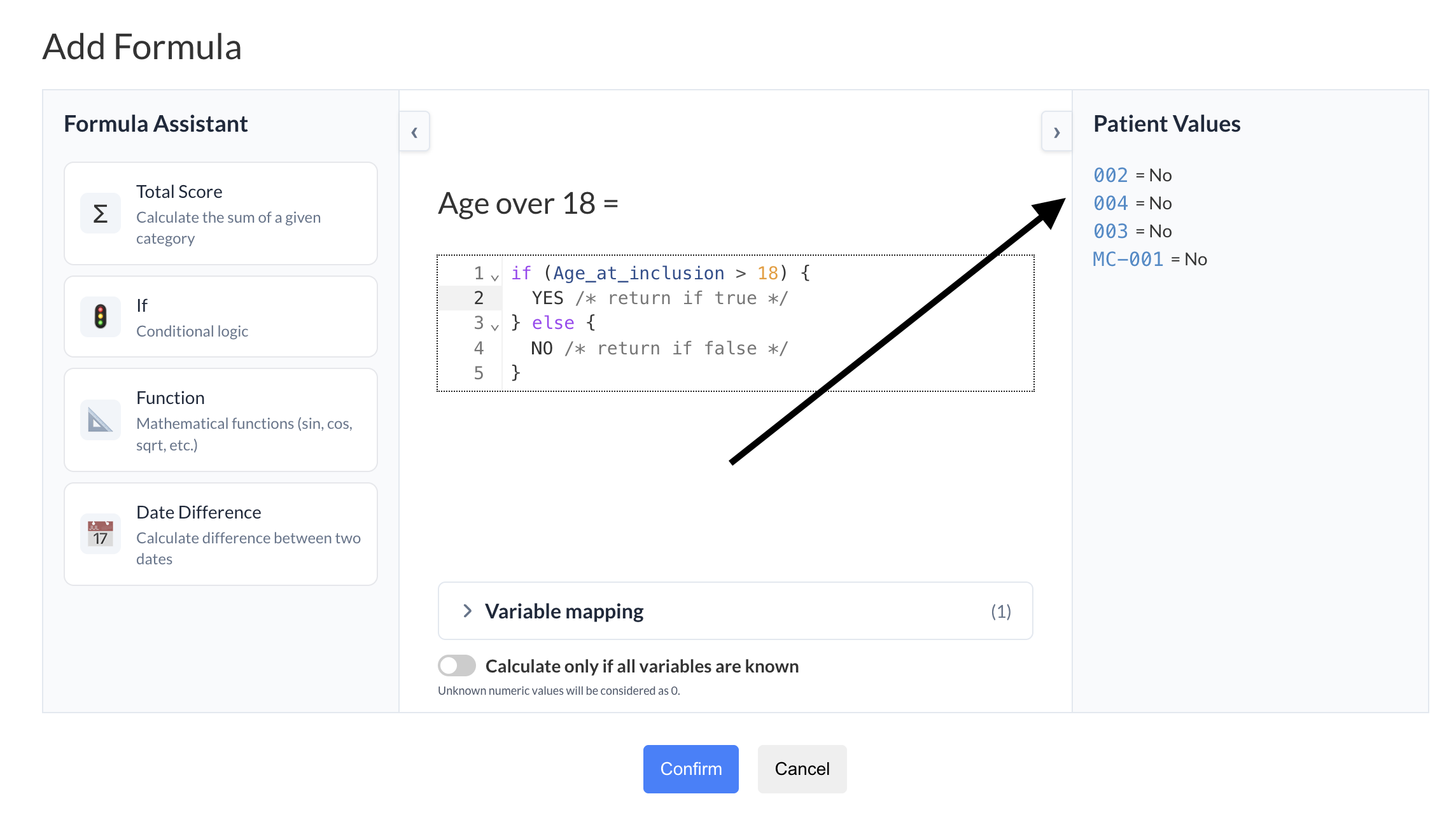1456x822 pixels.
Task: Click the sigma Total Score icon
Action: (x=100, y=214)
